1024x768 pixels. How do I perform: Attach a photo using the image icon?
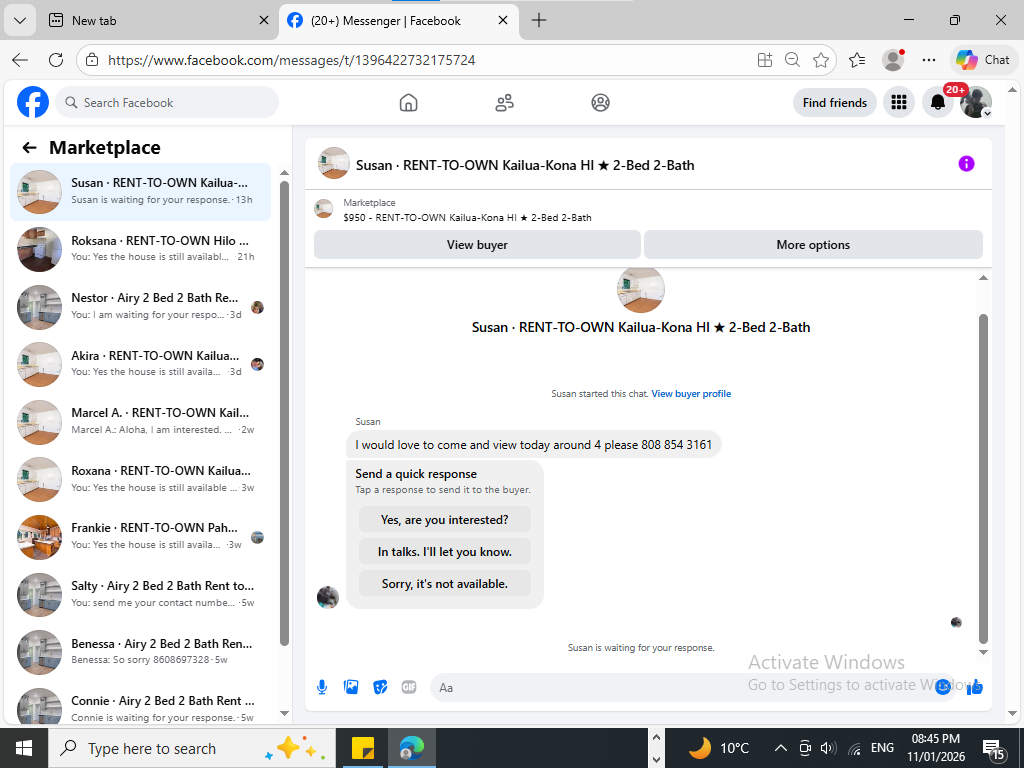(351, 687)
